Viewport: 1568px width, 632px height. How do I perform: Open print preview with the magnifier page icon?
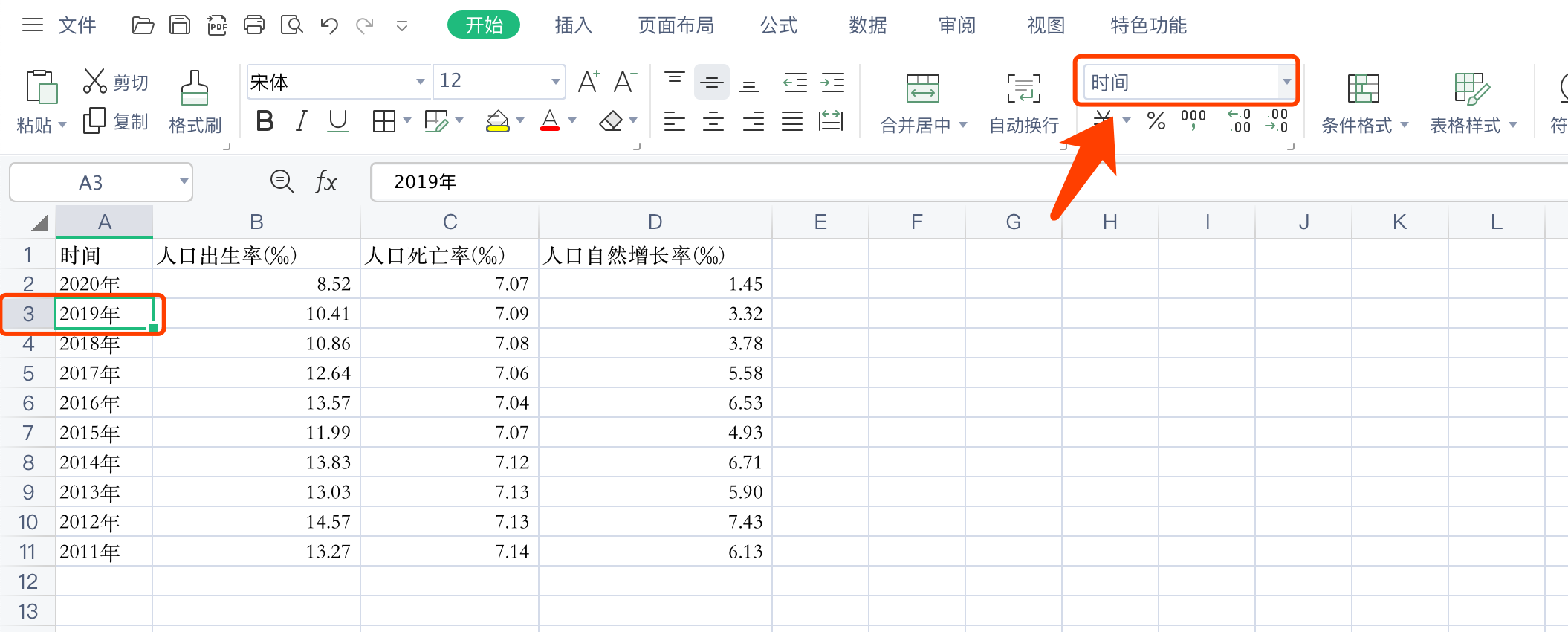tap(292, 26)
